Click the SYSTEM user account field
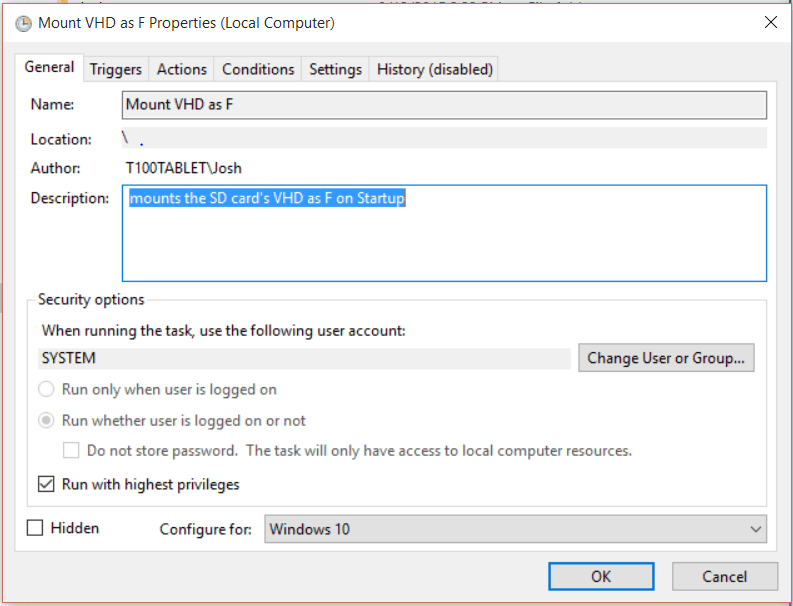The width and height of the screenshot is (793, 606). point(305,358)
